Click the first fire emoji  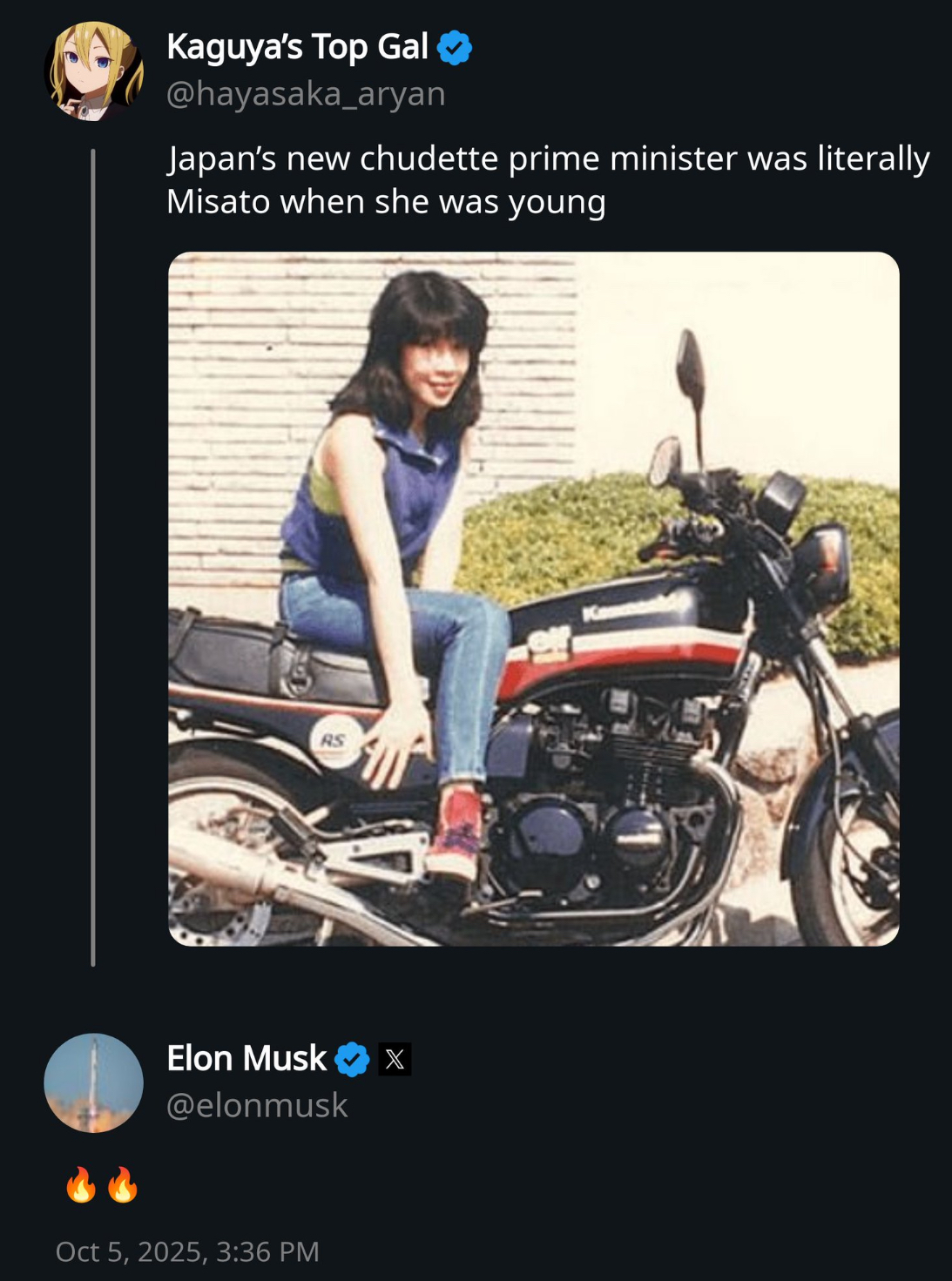pyautogui.click(x=81, y=1185)
